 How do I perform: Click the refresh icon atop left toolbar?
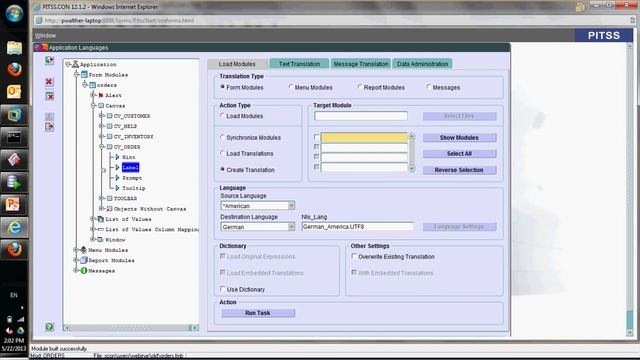point(49,61)
